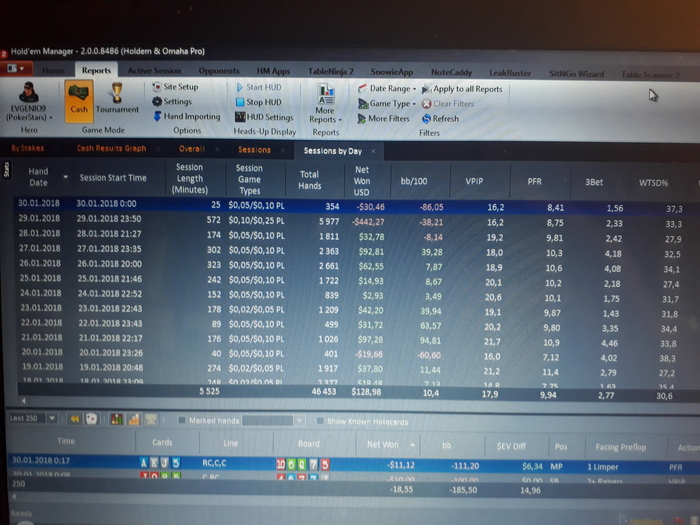Toggle Marked hands checkbox
Viewport: 700px width, 525px height.
pos(182,420)
